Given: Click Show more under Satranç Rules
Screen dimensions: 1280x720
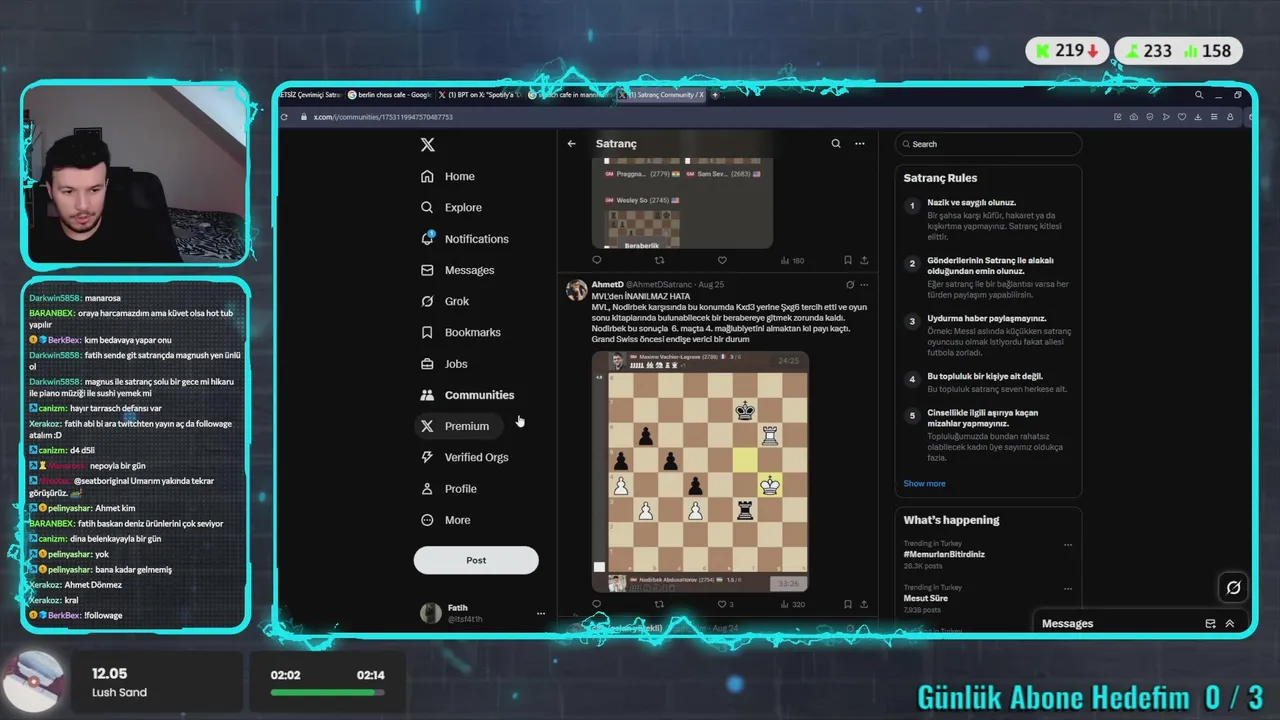Looking at the screenshot, I should pos(924,483).
